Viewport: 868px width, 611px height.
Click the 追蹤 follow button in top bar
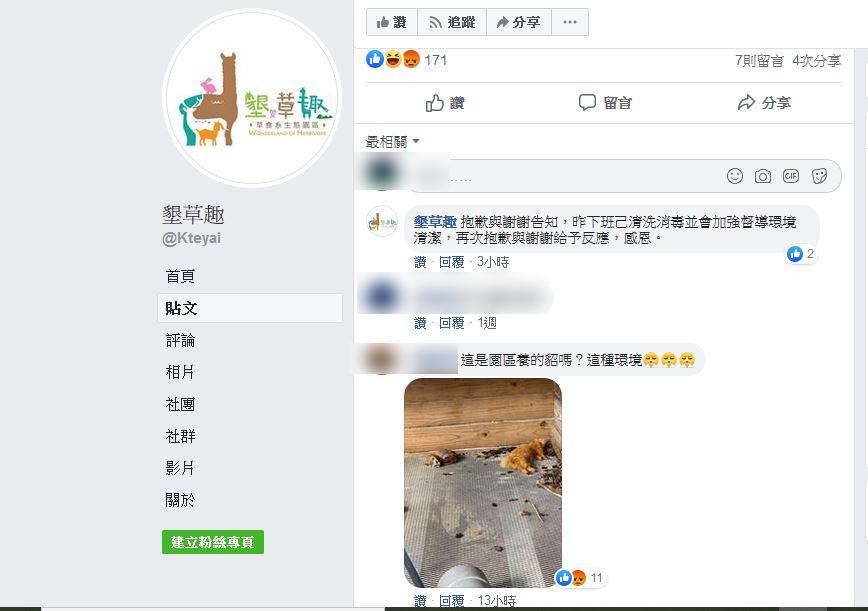click(452, 22)
